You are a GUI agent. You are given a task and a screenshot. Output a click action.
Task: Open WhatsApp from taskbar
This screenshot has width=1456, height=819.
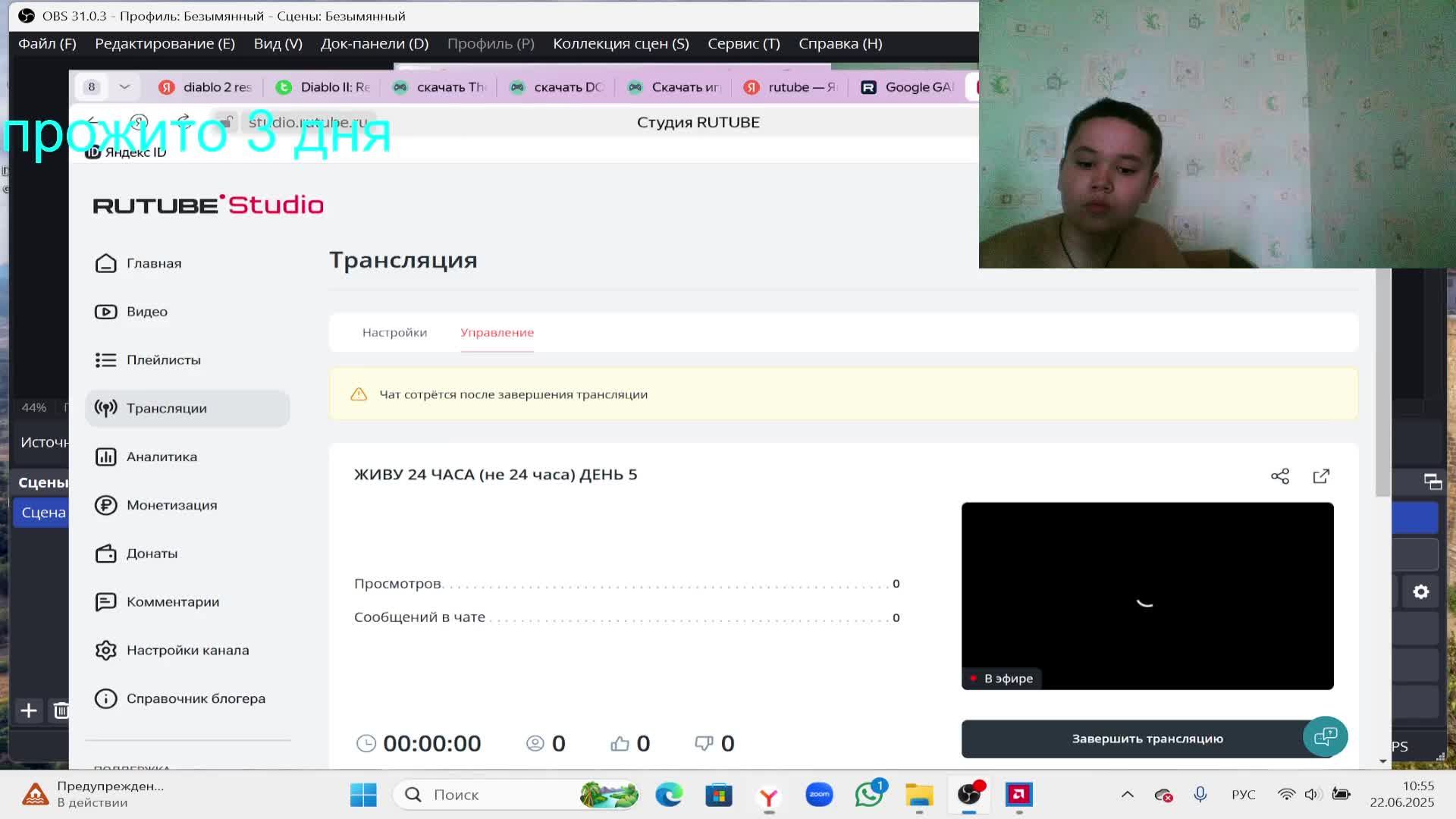pyautogui.click(x=869, y=795)
